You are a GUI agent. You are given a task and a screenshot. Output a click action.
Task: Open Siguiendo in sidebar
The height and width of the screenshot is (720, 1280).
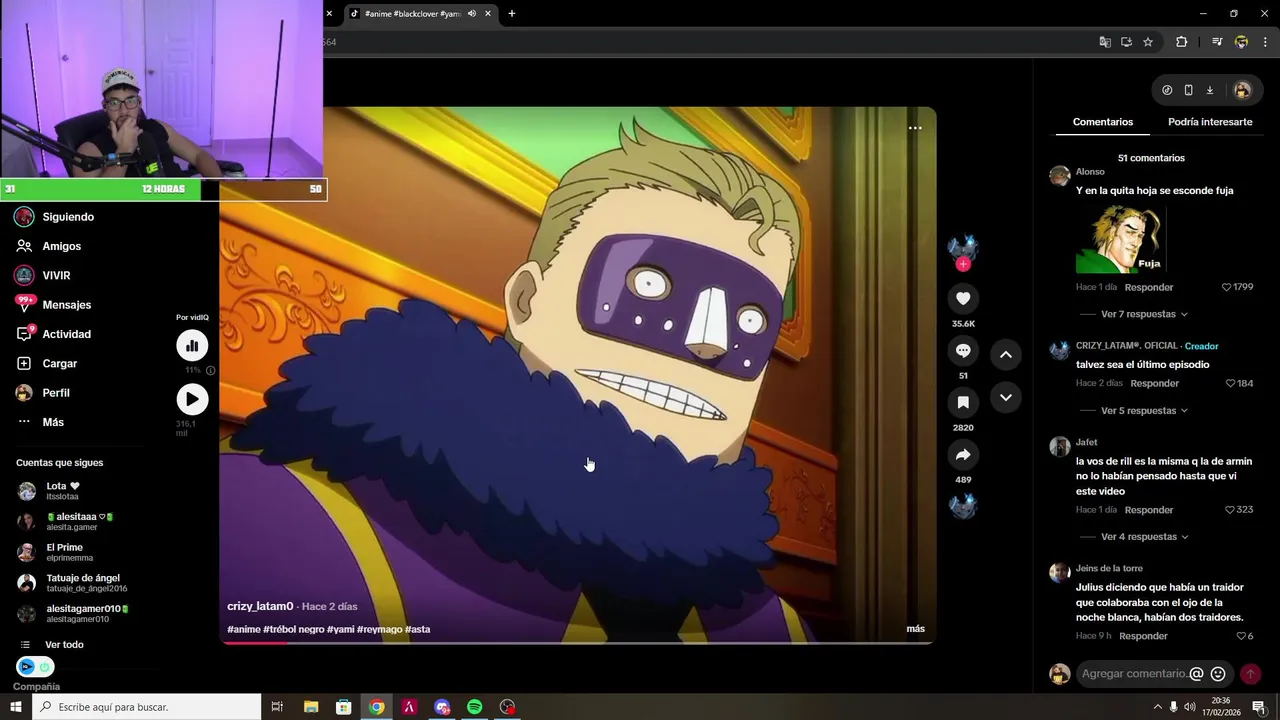click(68, 217)
